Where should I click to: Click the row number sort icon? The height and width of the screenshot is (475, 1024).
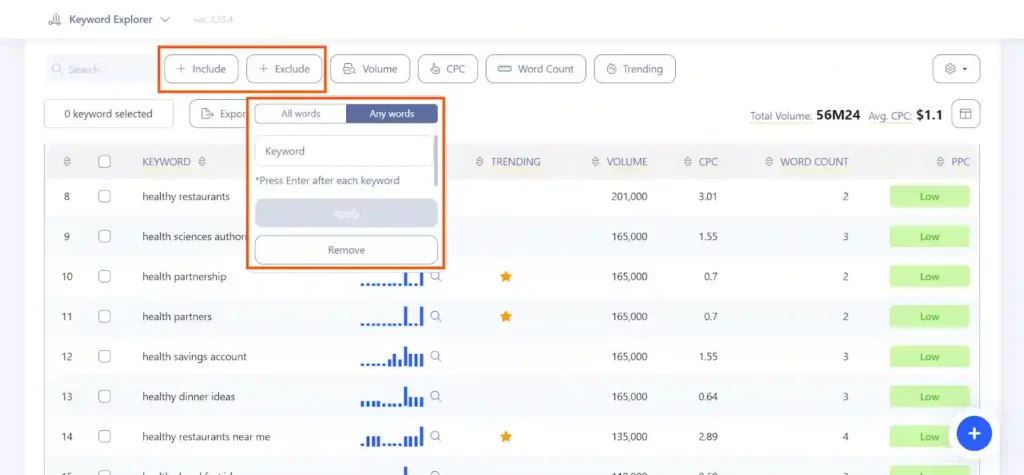[67, 161]
